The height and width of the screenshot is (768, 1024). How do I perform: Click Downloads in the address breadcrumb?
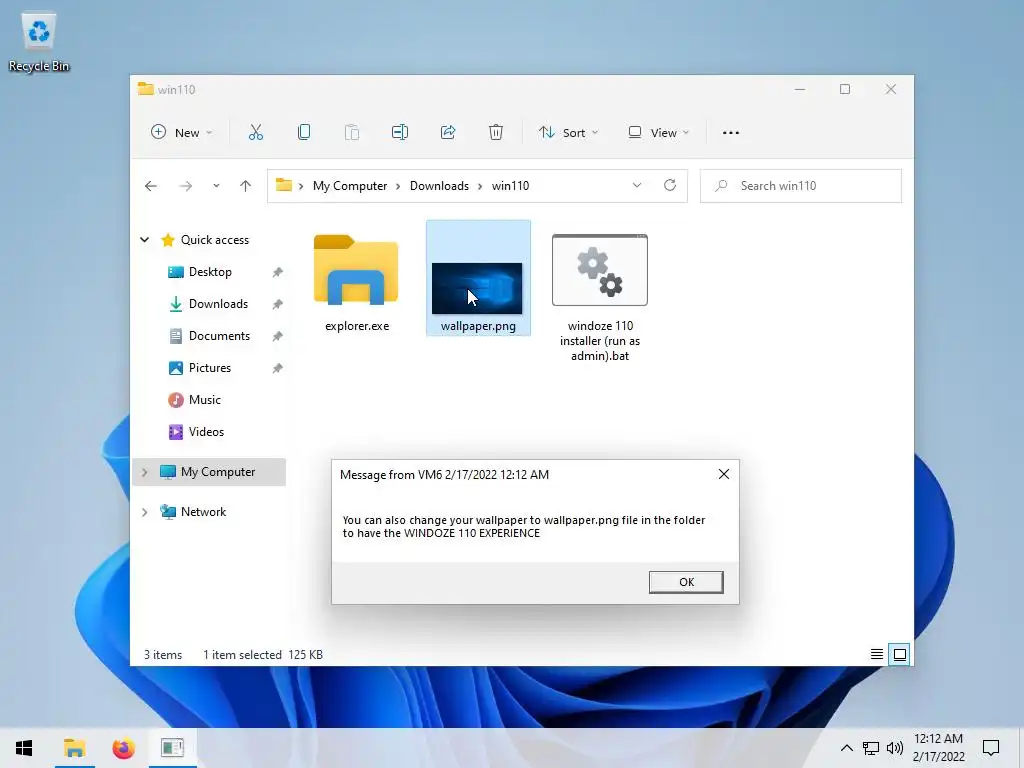coord(439,186)
